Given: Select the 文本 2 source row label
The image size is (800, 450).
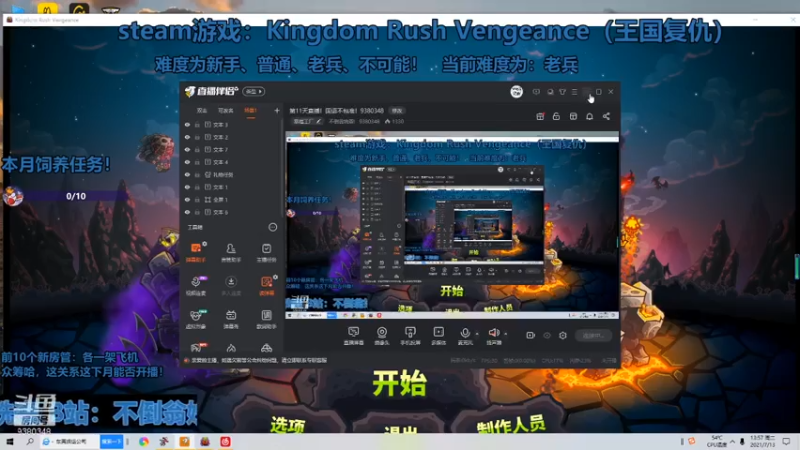Looking at the screenshot, I should pyautogui.click(x=220, y=137).
